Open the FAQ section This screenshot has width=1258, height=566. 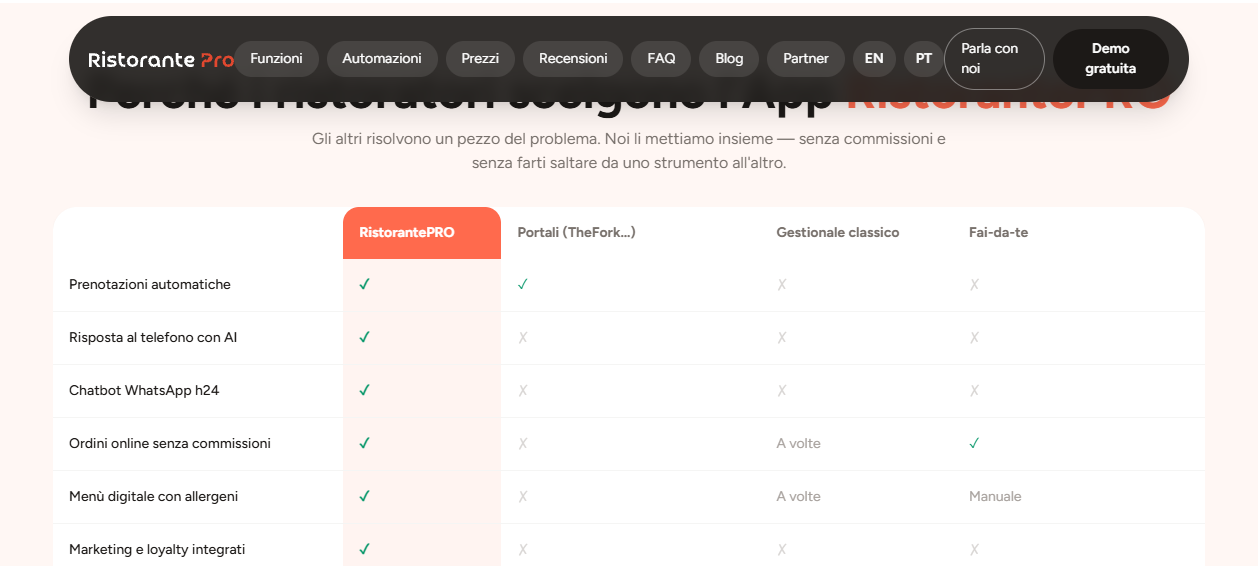[661, 59]
